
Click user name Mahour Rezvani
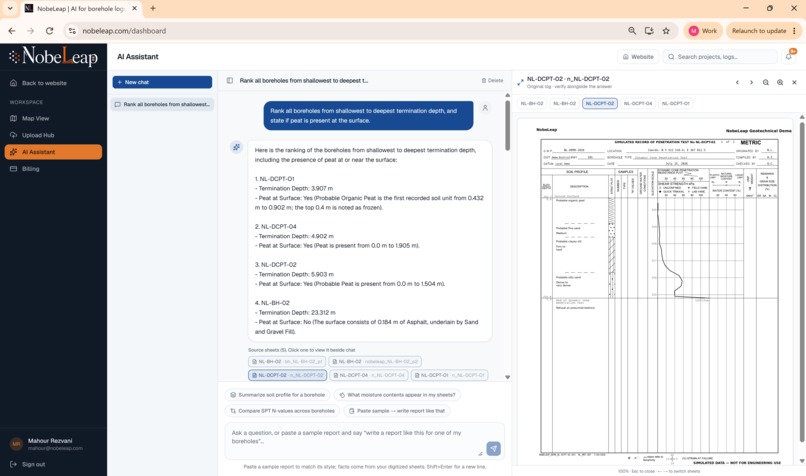[x=50, y=441]
